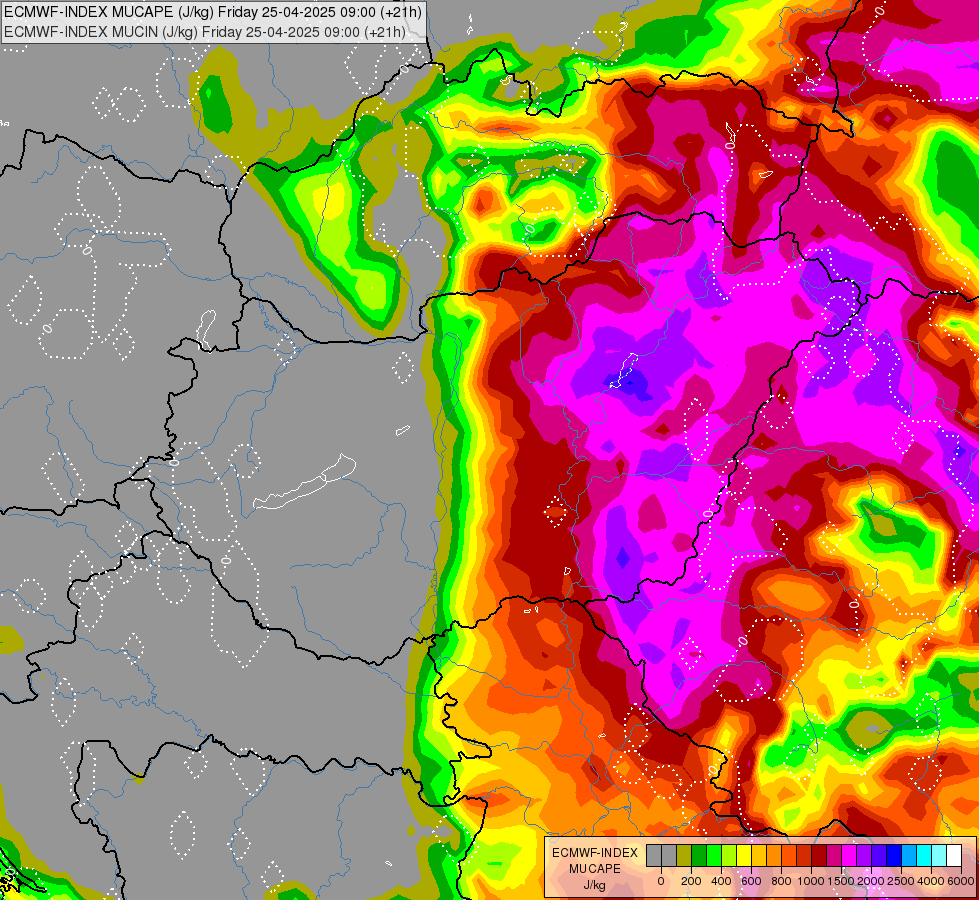This screenshot has width=979, height=900.
Task: Click the J/kg unit label in legend
Action: click(x=594, y=885)
